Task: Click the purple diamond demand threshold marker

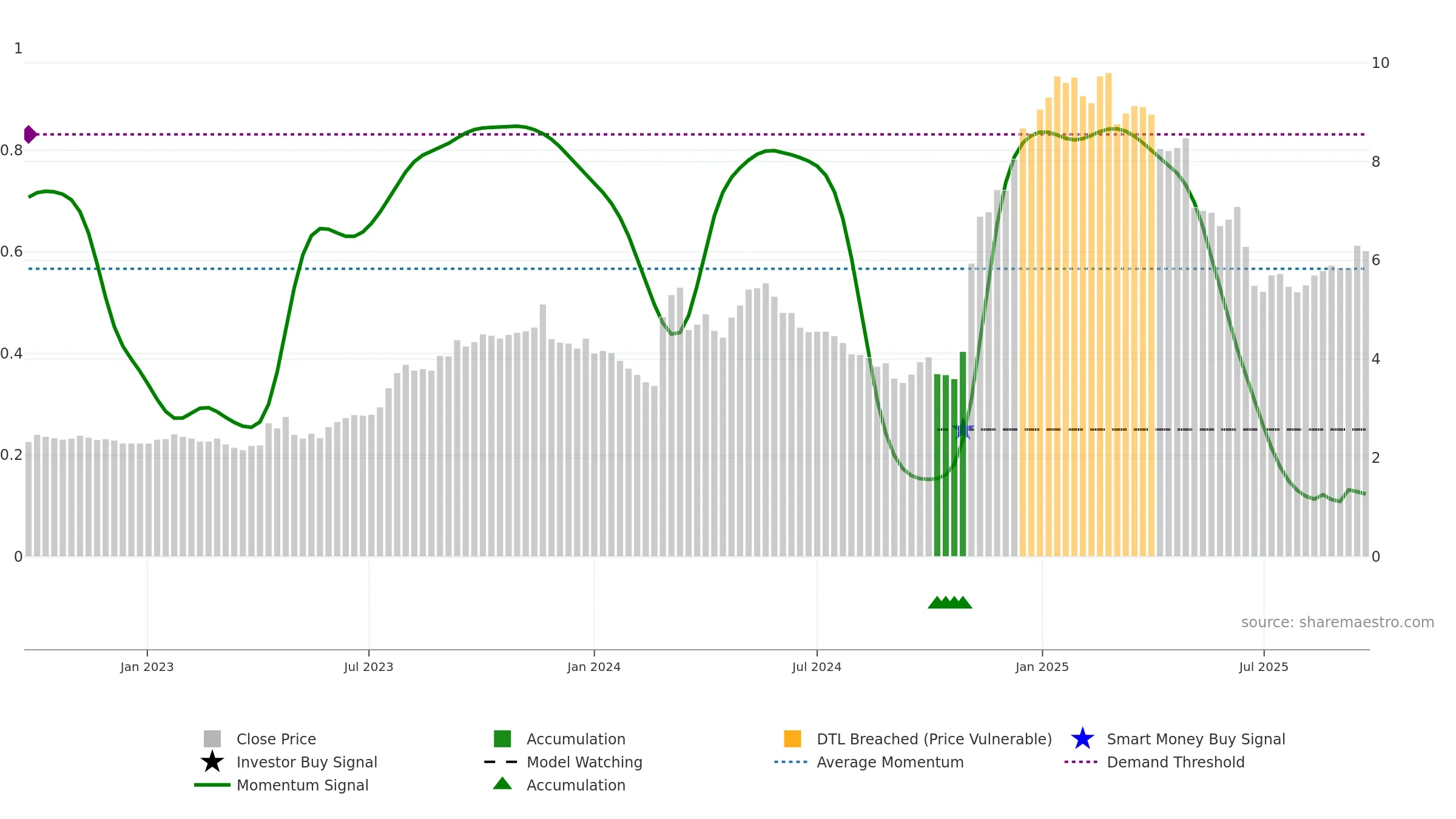Action: click(x=29, y=134)
